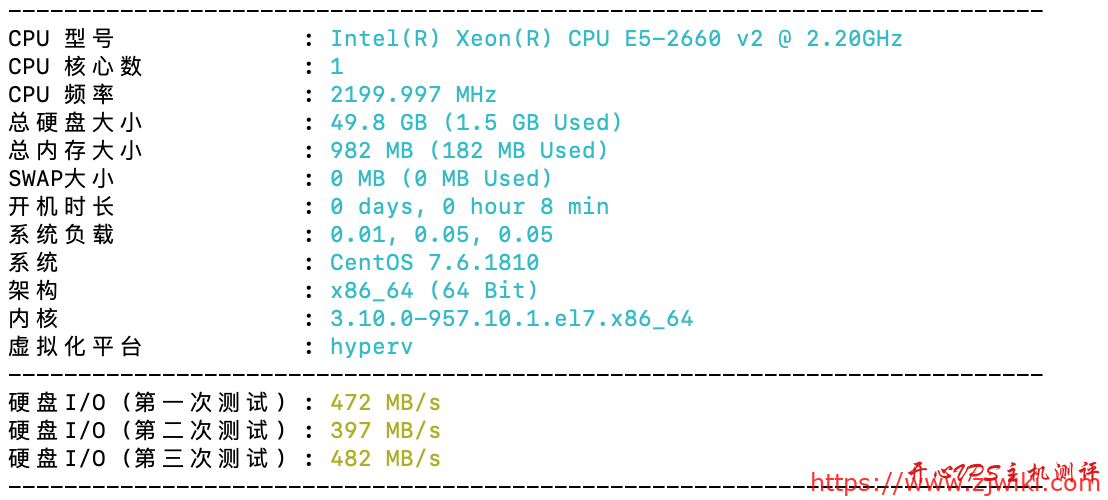
Task: Click the "硬盘I/O (第一次测试)" label
Action: click(148, 403)
